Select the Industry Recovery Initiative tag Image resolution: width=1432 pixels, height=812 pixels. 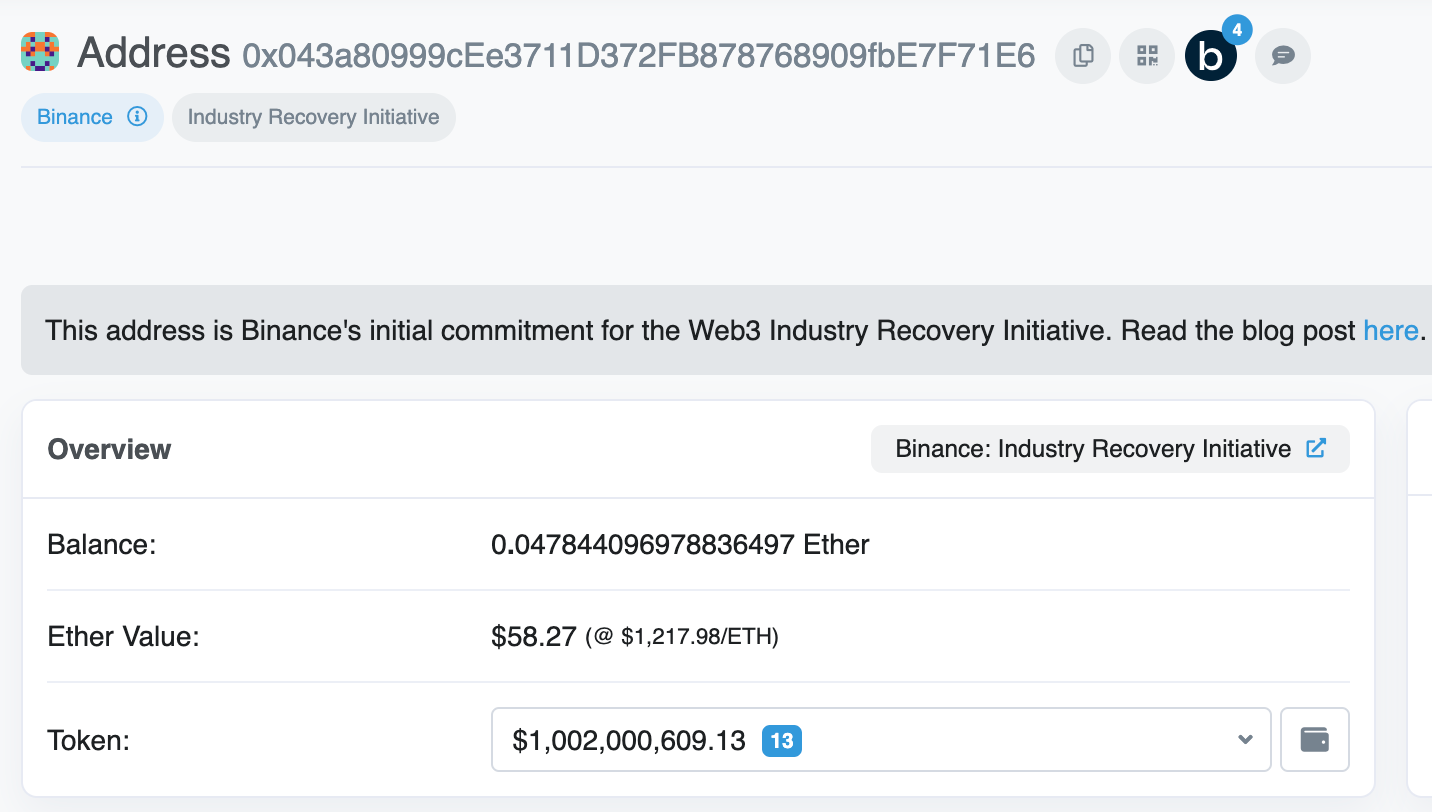(313, 117)
